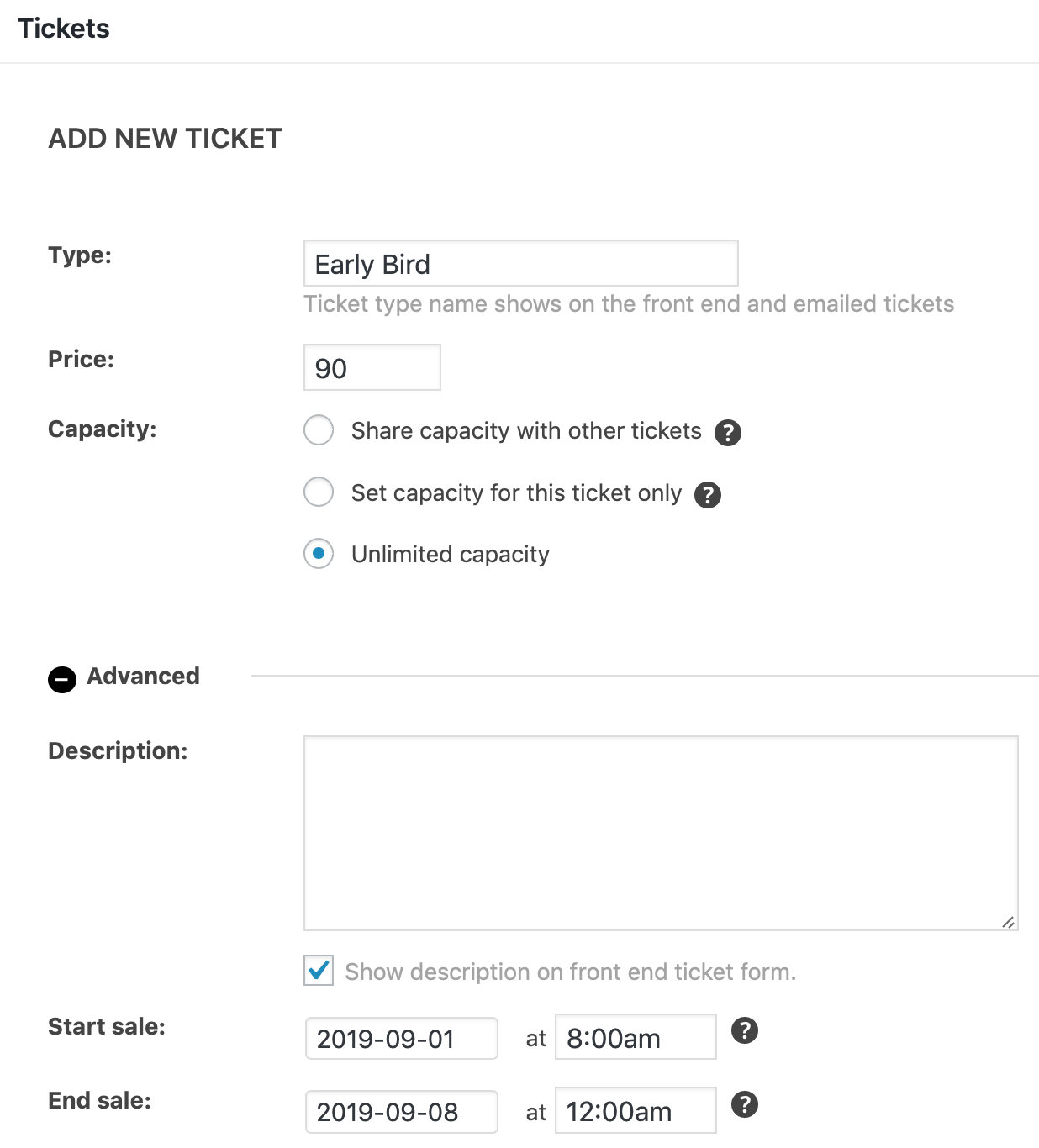The height and width of the screenshot is (1148, 1039).
Task: Click the Description textarea resize handle
Action: [1008, 921]
